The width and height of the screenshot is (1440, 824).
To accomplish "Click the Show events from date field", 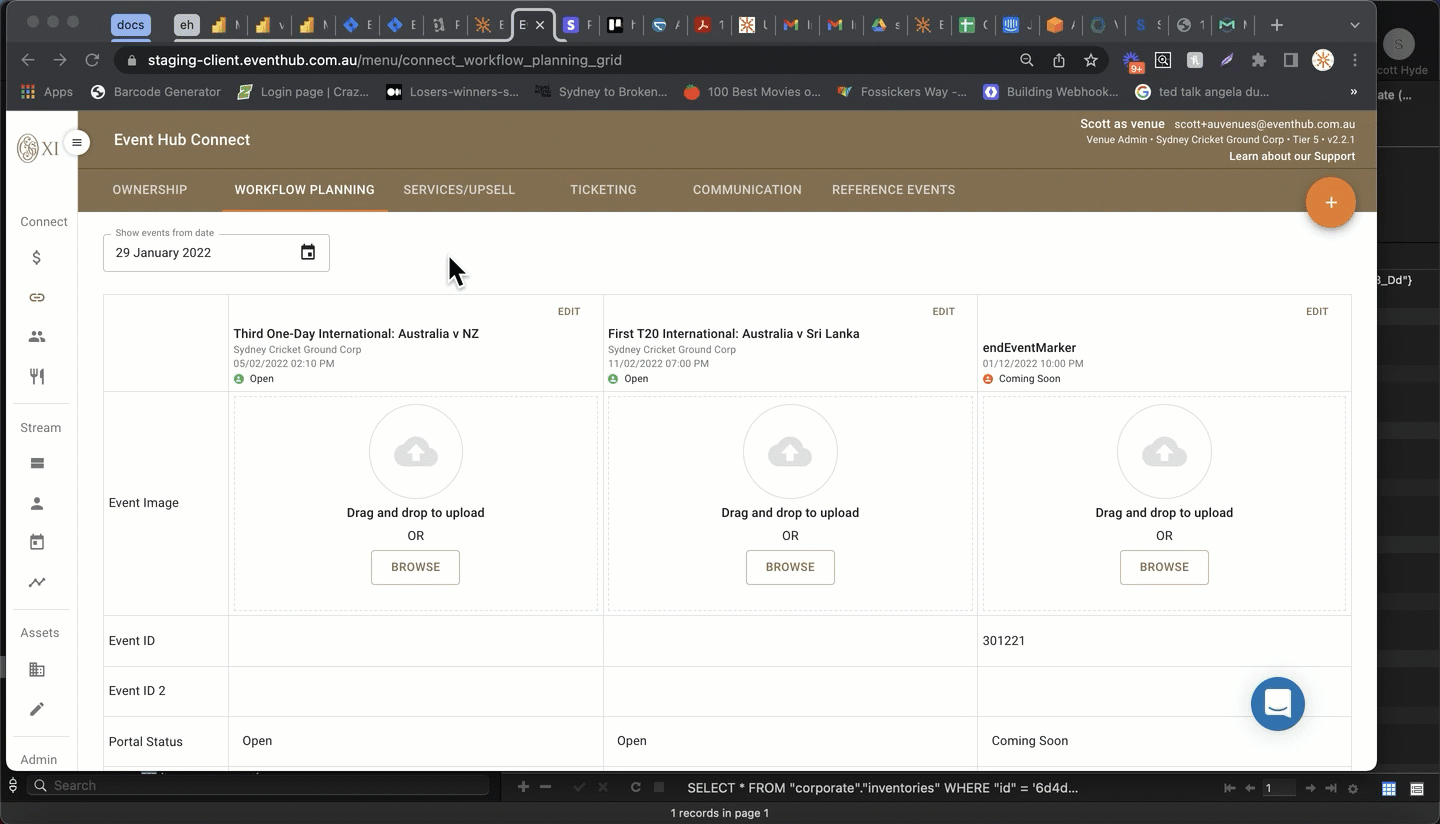I will [x=216, y=253].
